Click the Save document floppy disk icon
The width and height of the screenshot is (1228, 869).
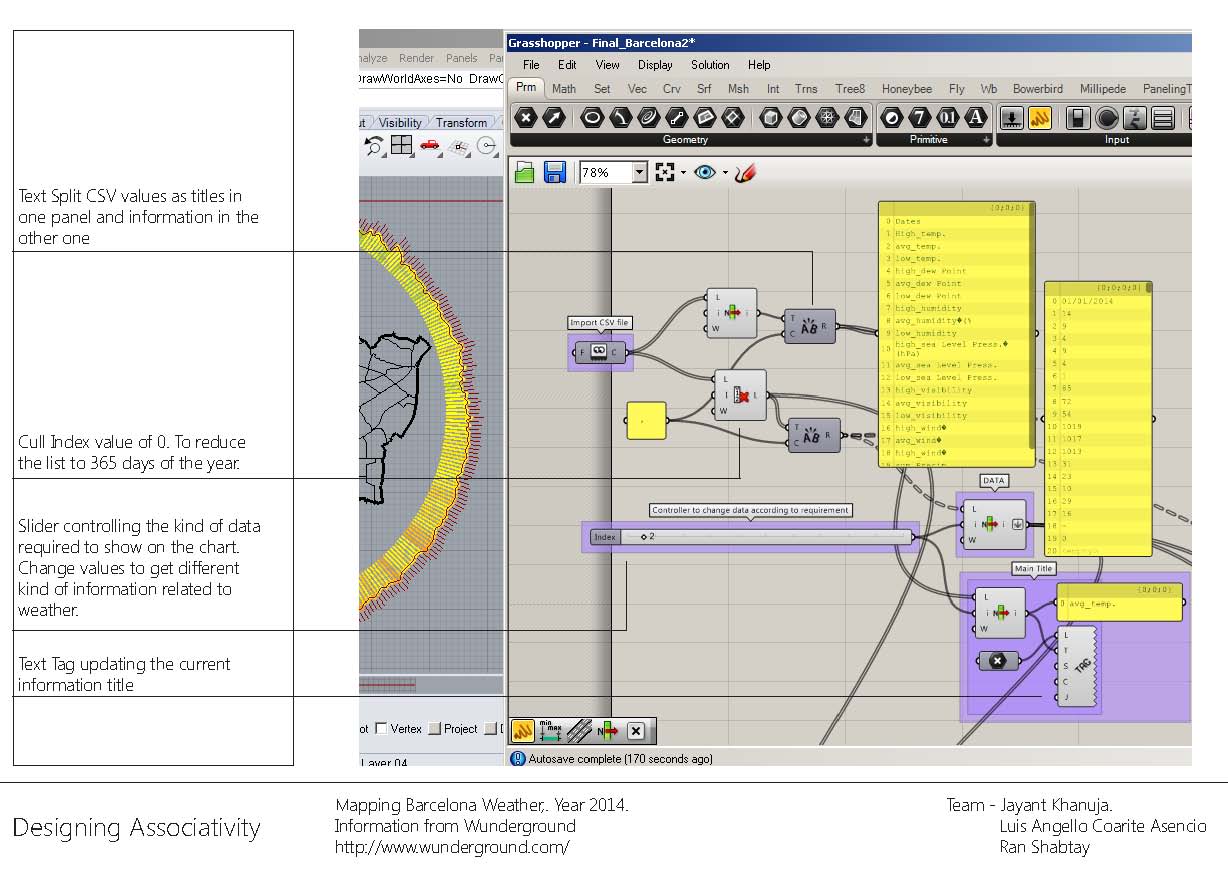click(x=555, y=173)
